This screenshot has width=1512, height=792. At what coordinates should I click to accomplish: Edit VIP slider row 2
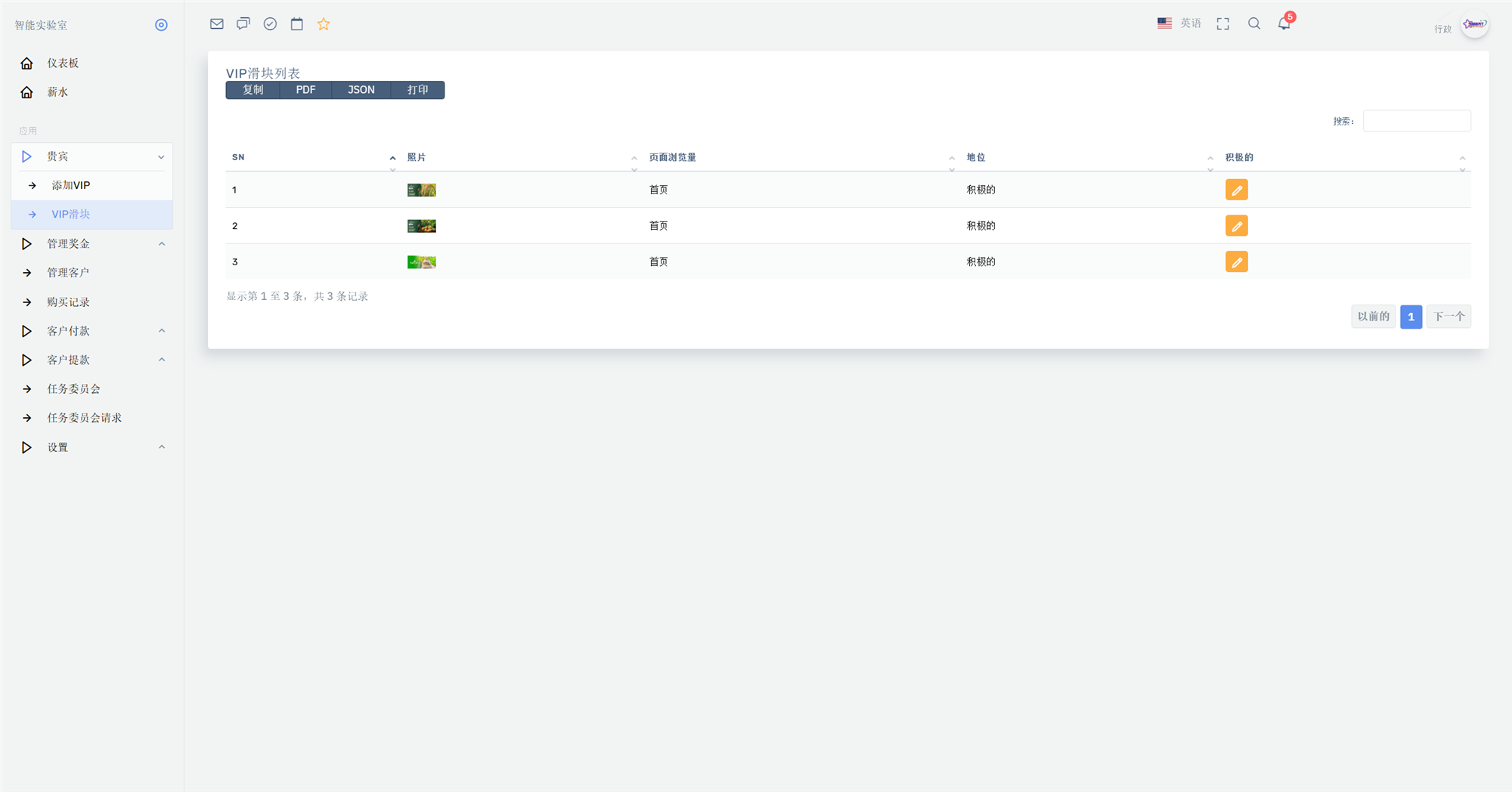[x=1237, y=226]
